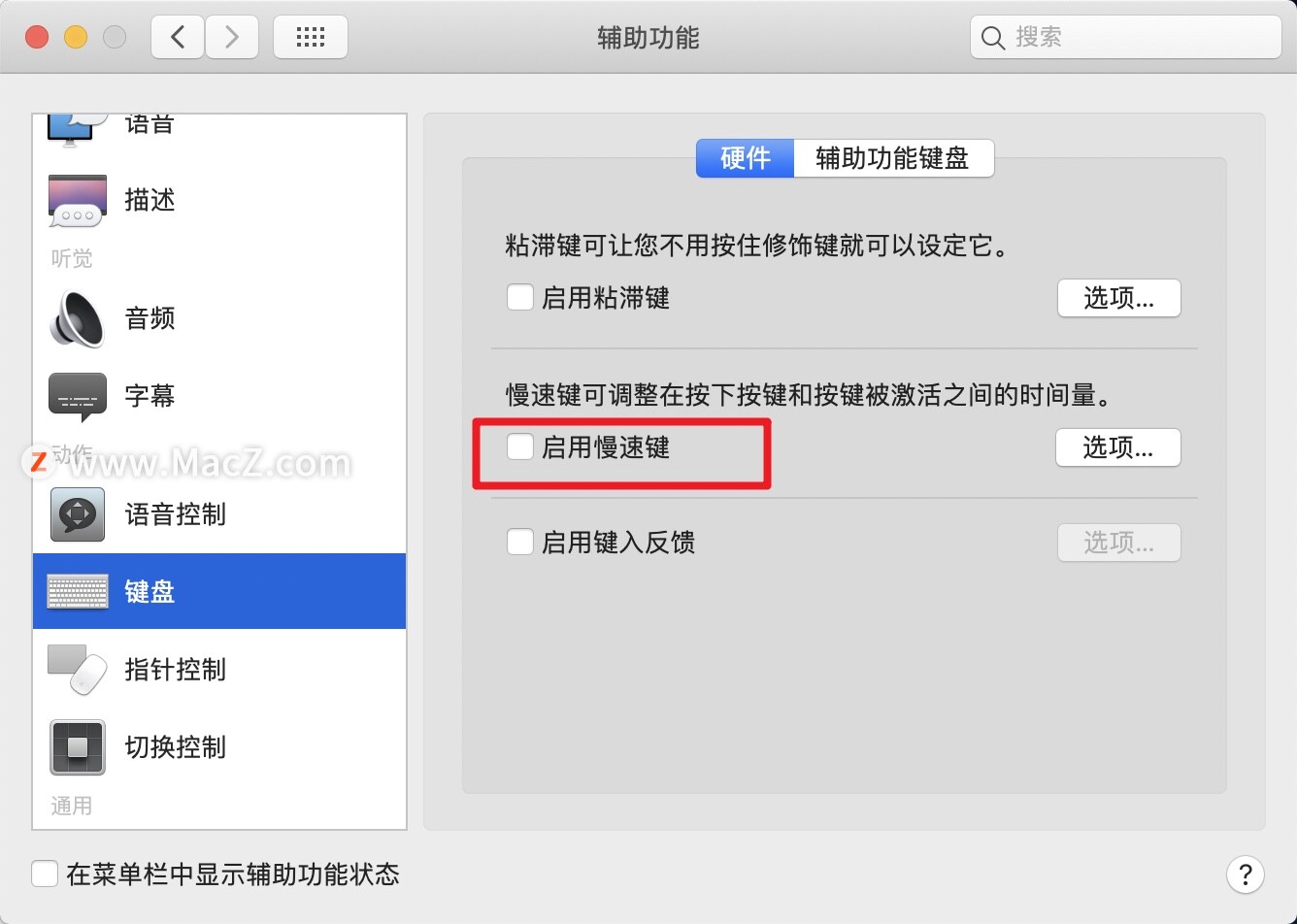
Task: Choose the 字幕 captions icon
Action: click(78, 397)
